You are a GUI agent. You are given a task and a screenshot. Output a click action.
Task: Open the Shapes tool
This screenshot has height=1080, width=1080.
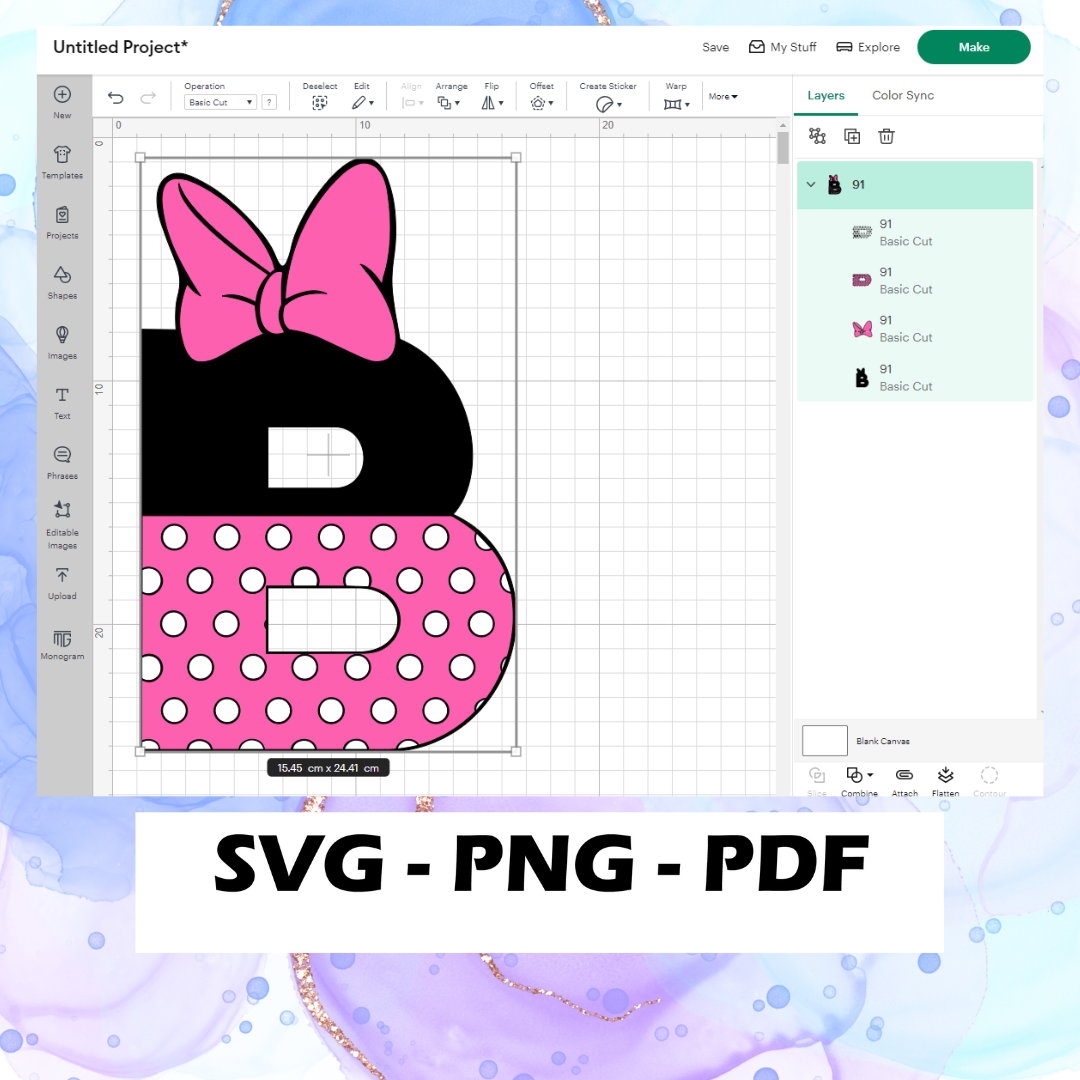tap(62, 282)
